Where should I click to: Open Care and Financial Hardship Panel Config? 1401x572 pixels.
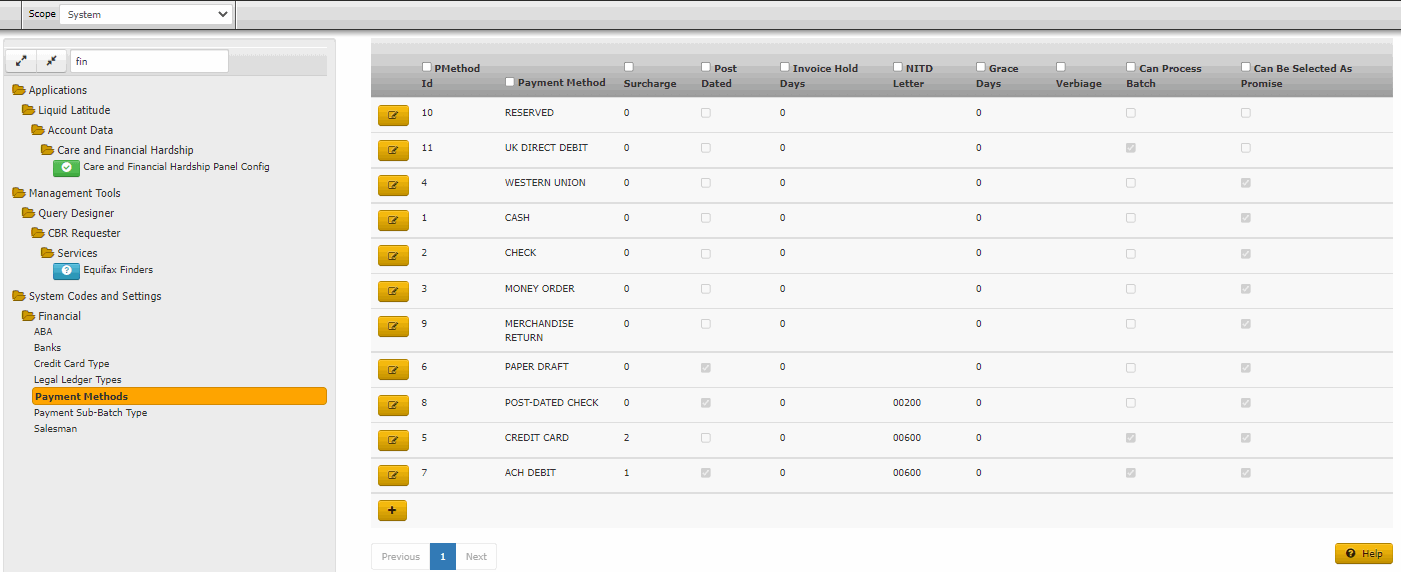(x=176, y=167)
